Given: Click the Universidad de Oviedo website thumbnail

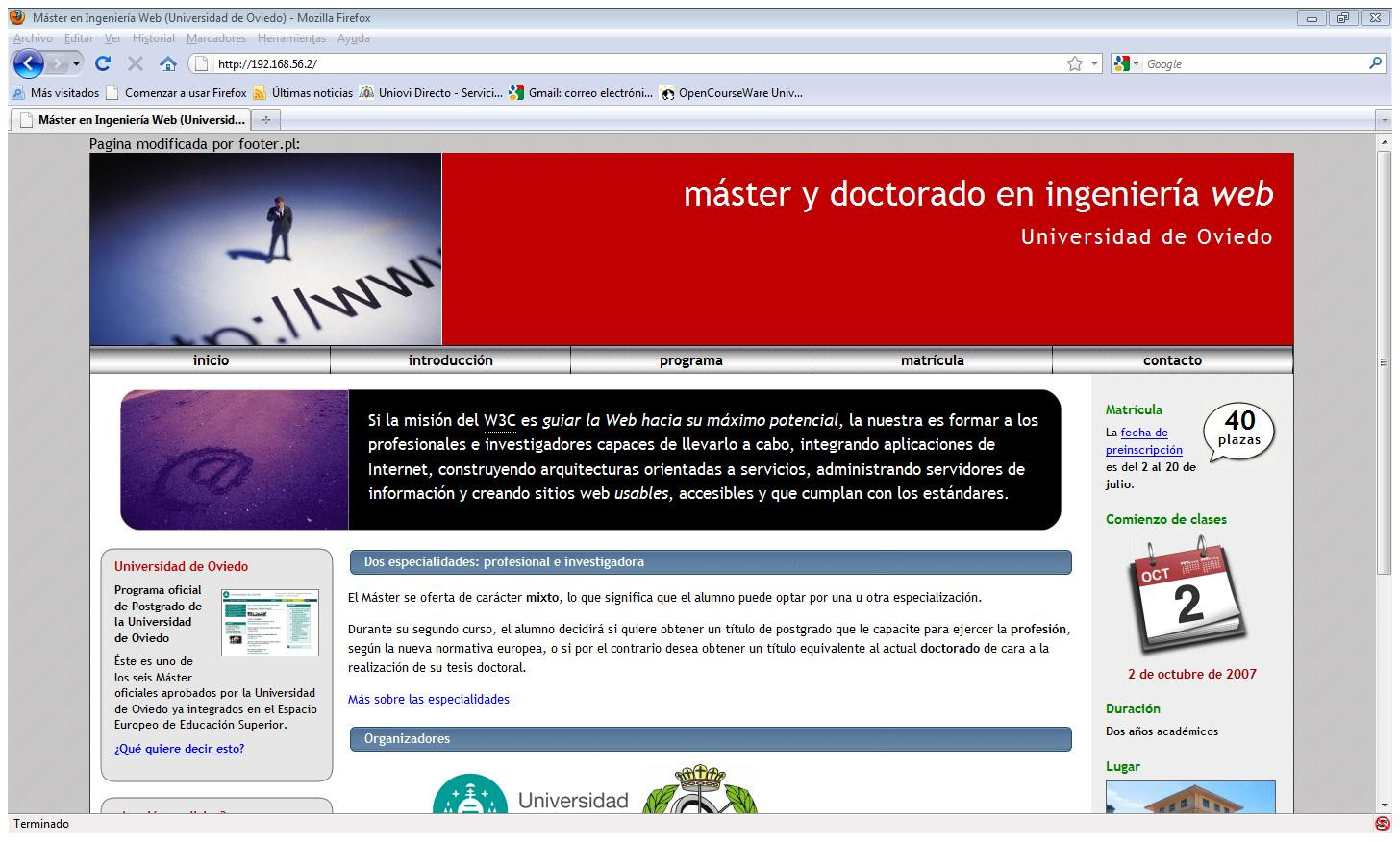Looking at the screenshot, I should point(270,623).
